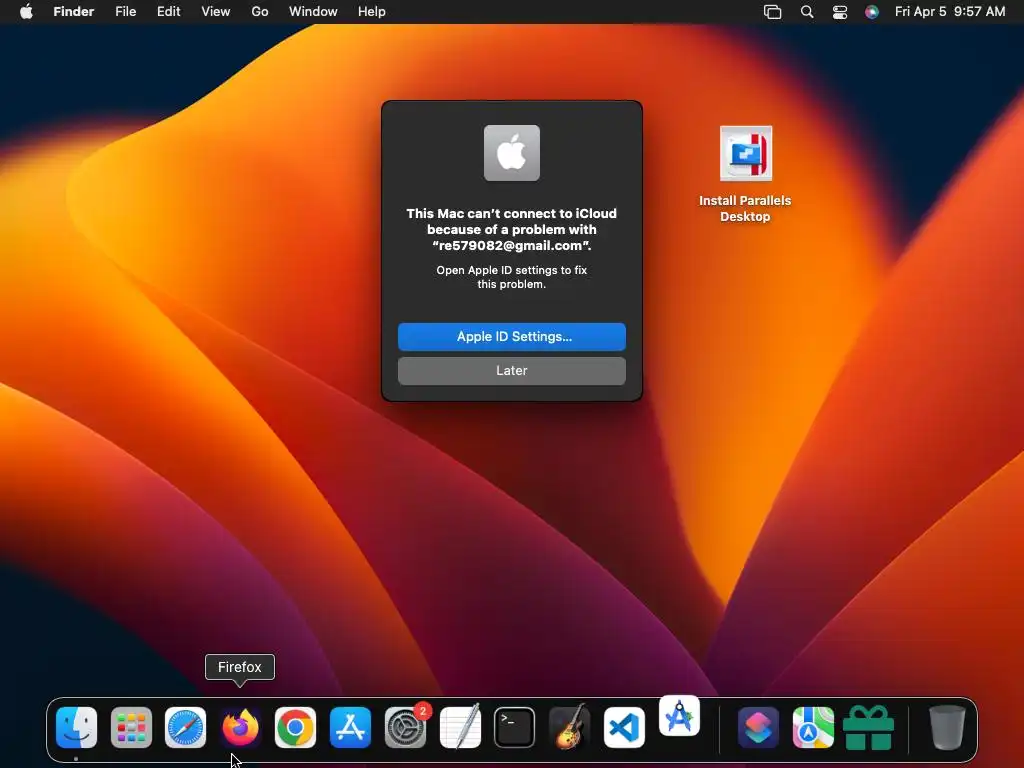Open the App Store dock icon
1024x768 pixels.
(350, 727)
